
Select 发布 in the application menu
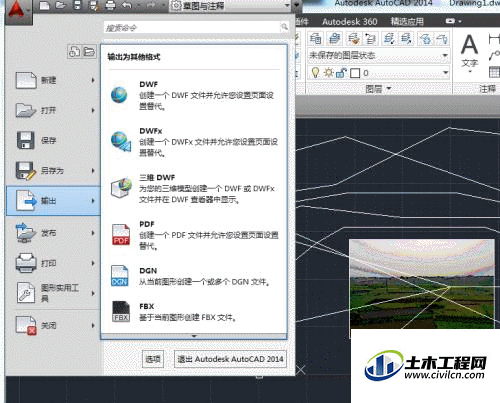(53, 233)
